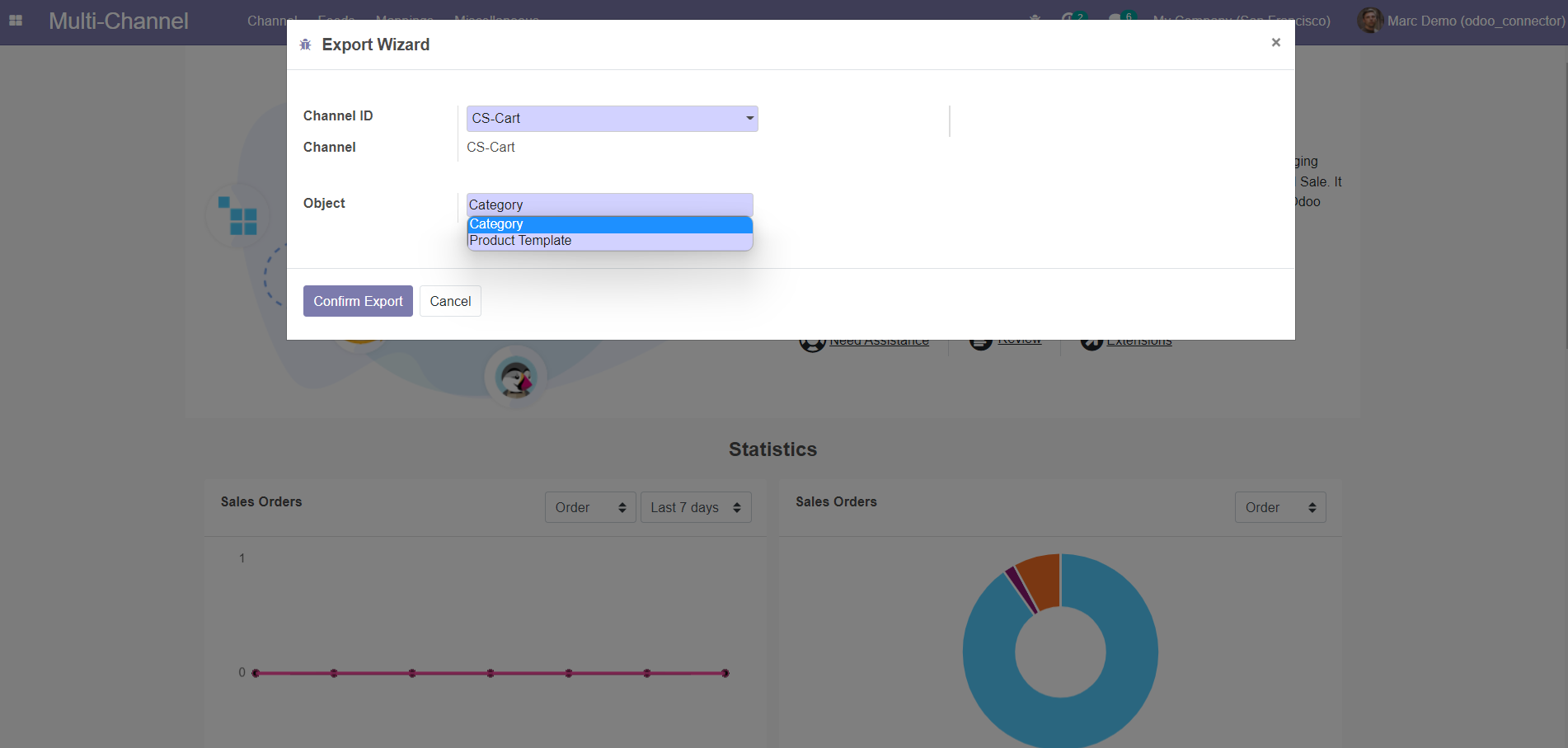The width and height of the screenshot is (1568, 748).
Task: Open the apps grid menu icon
Action: pos(16,21)
